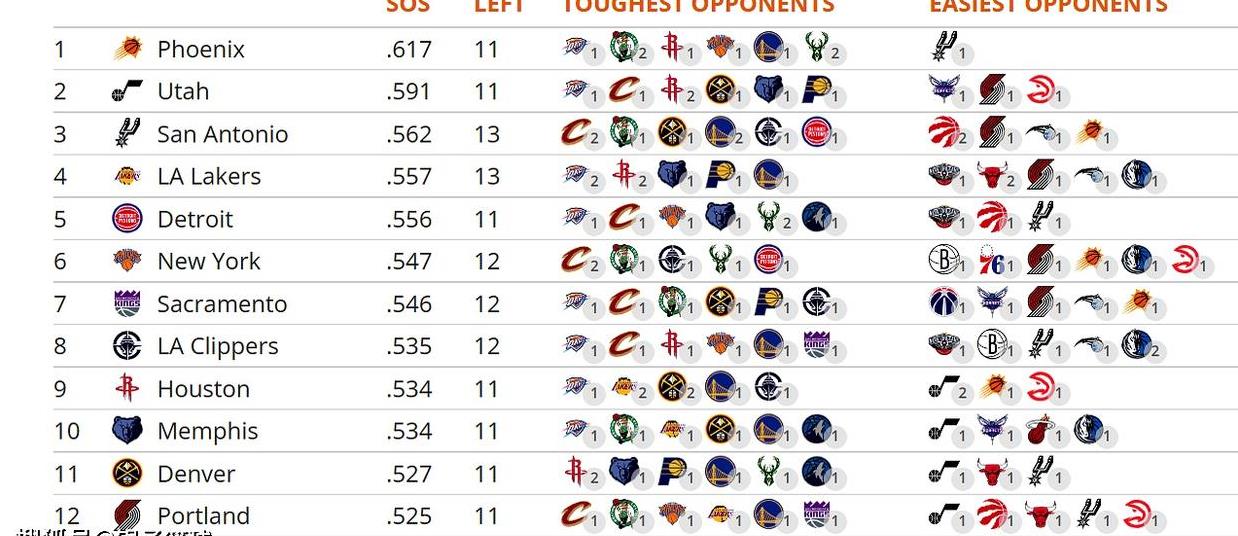This screenshot has width=1238, height=536.
Task: Click the Lakers logo beside LA Lakers
Action: tap(127, 176)
